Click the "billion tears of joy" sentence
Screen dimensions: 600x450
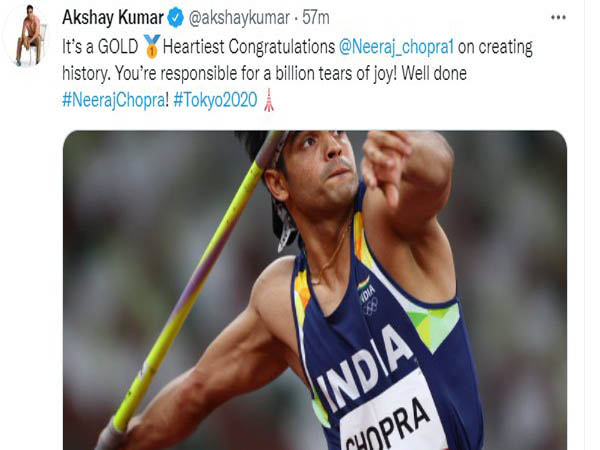(x=264, y=73)
